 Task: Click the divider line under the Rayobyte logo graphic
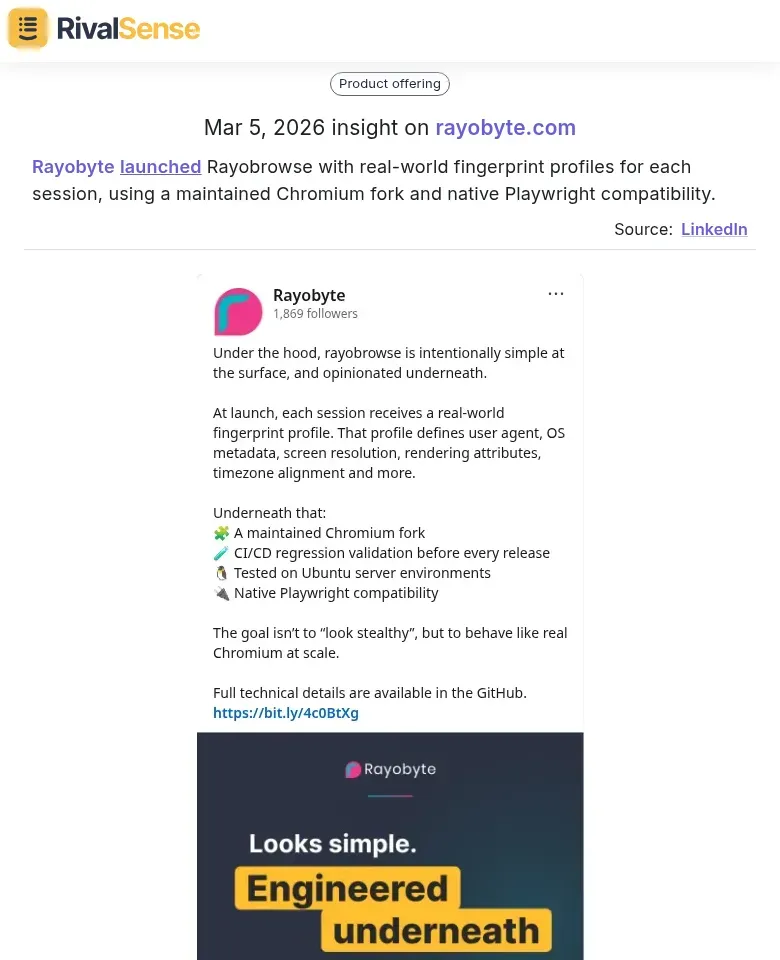click(x=390, y=793)
